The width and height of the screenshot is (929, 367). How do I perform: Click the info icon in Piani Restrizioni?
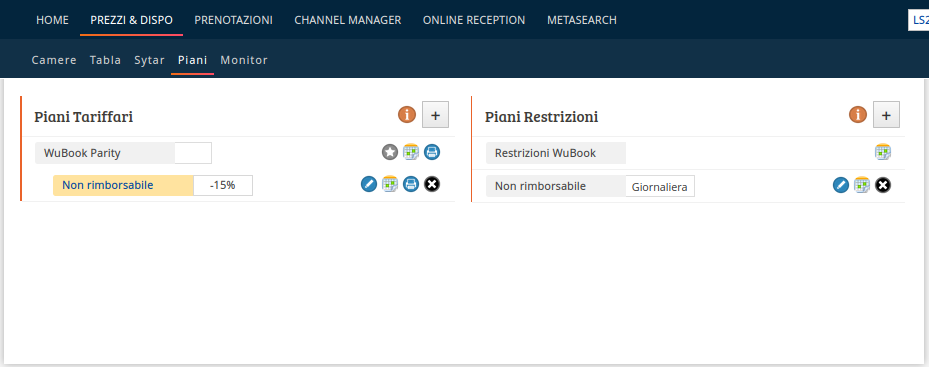coord(858,114)
